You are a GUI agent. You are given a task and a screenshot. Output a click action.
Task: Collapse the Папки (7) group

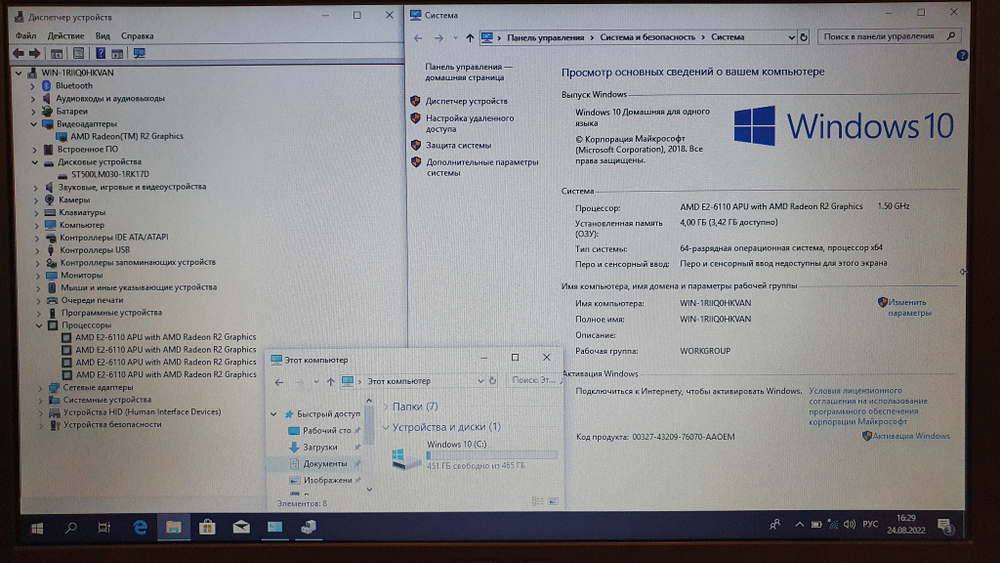[x=386, y=407]
